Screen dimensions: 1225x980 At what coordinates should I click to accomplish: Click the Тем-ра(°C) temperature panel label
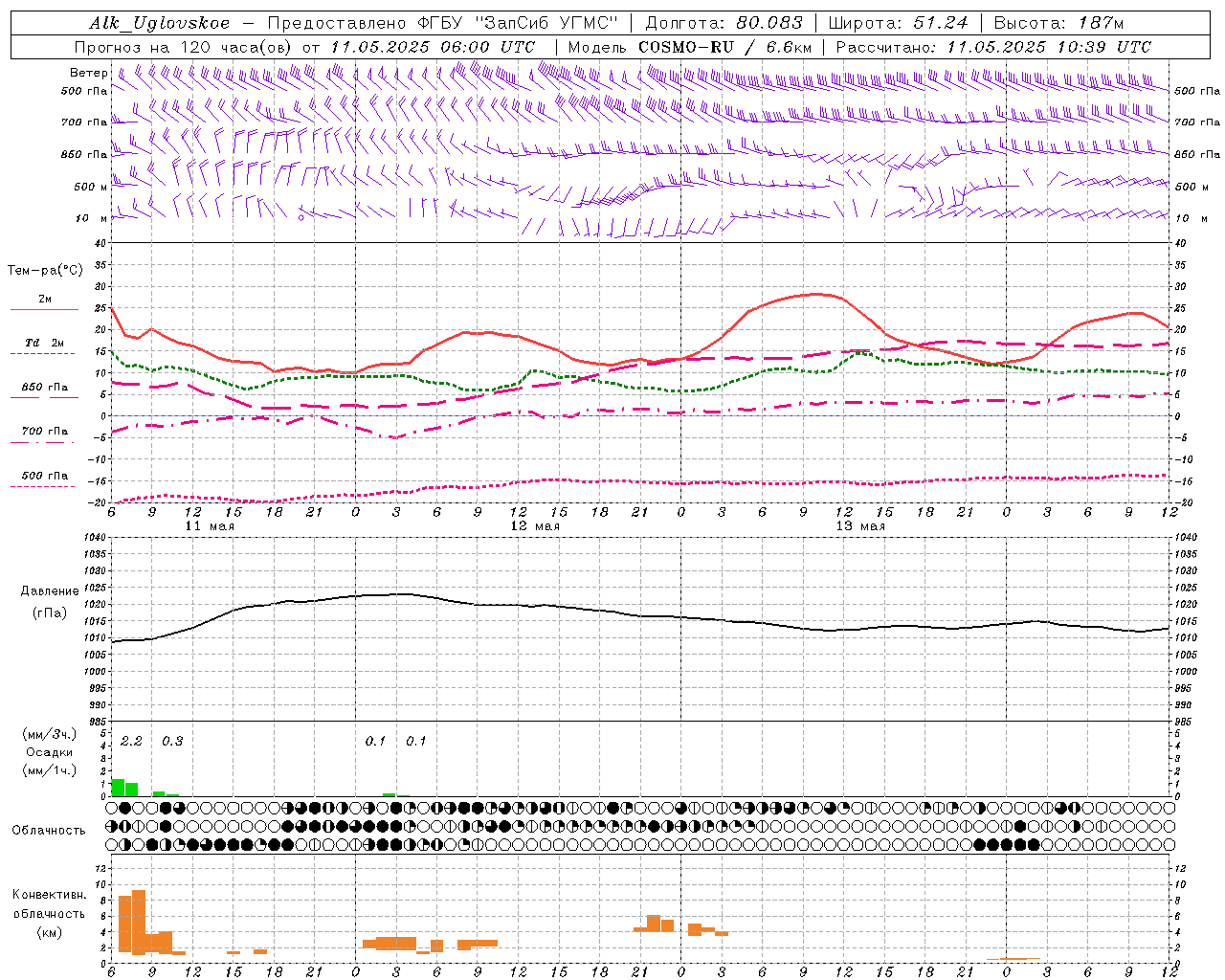[x=45, y=271]
